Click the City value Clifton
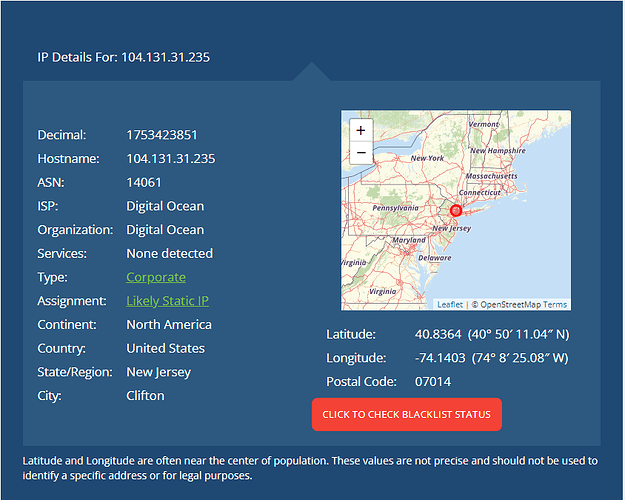Viewport: 625px width, 500px height. [145, 396]
